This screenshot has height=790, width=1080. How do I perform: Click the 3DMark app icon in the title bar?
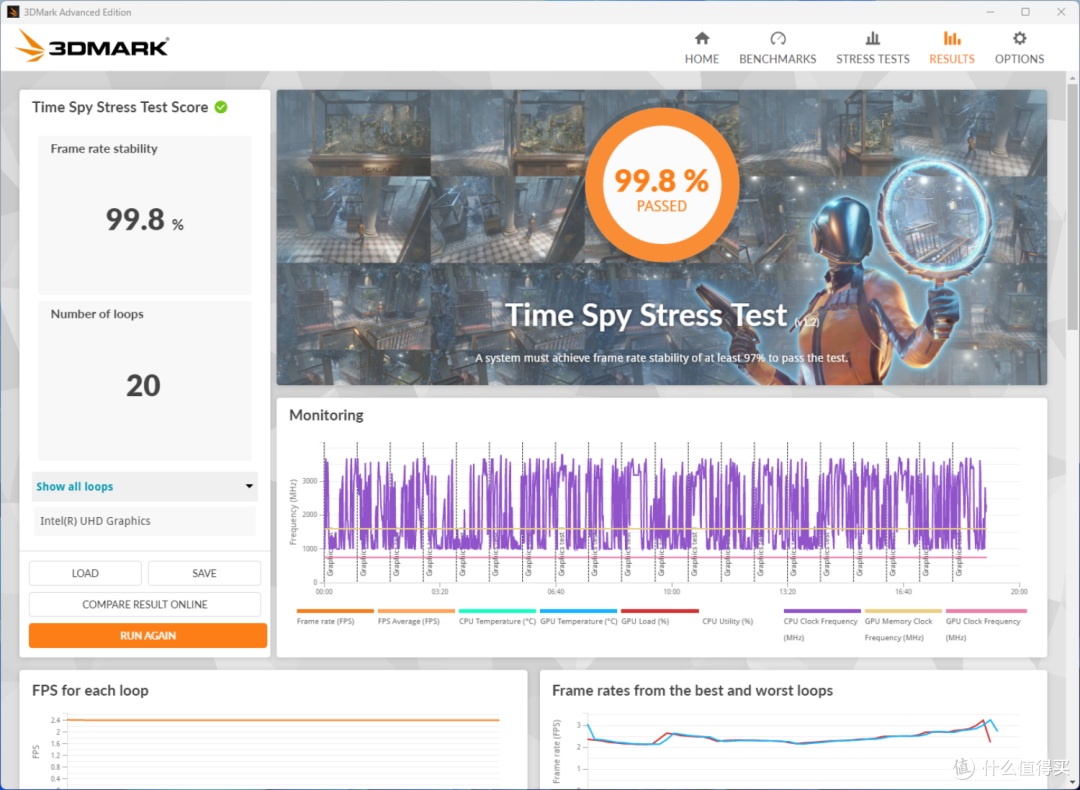[x=12, y=12]
